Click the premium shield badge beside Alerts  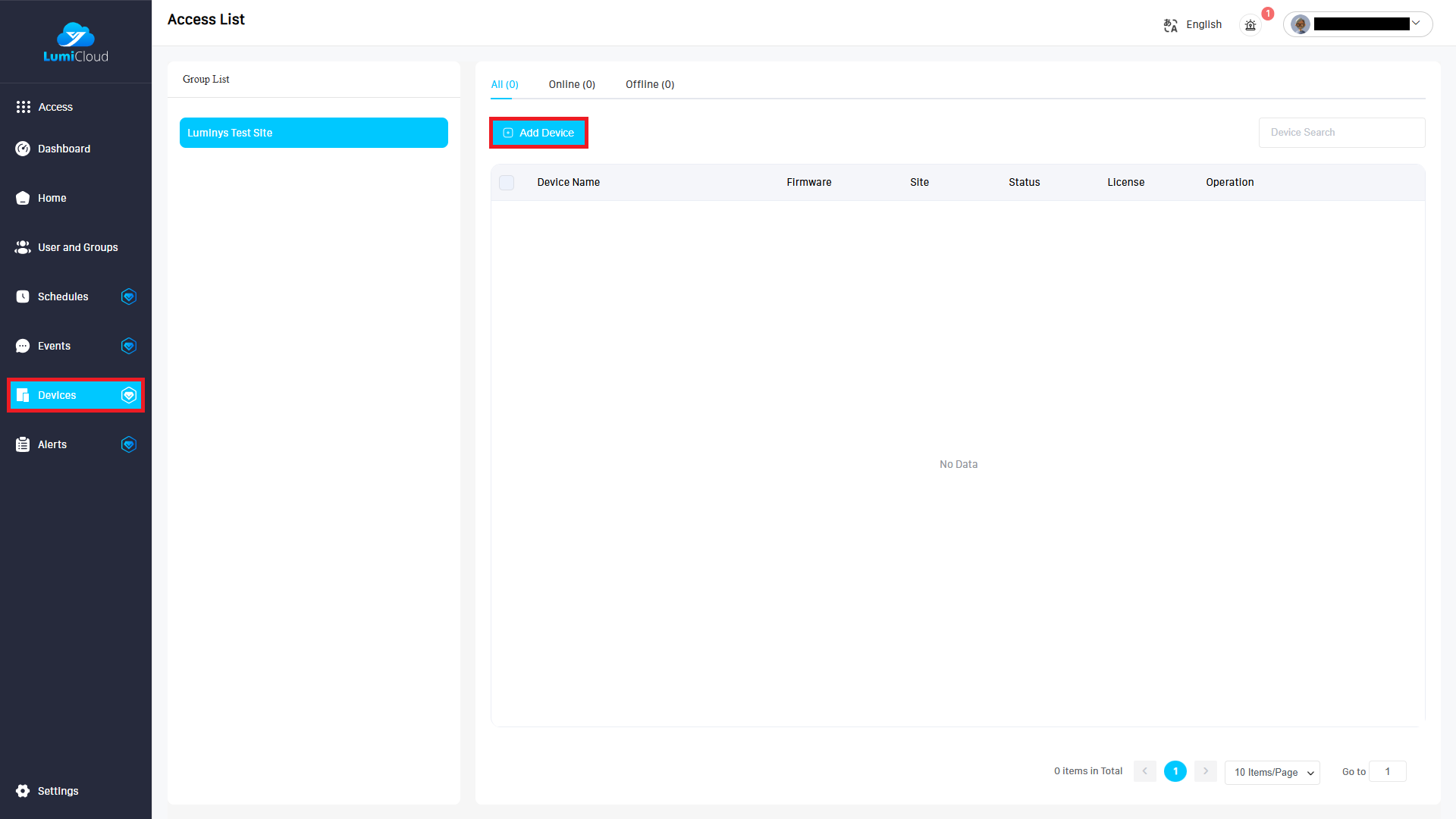[x=129, y=444]
